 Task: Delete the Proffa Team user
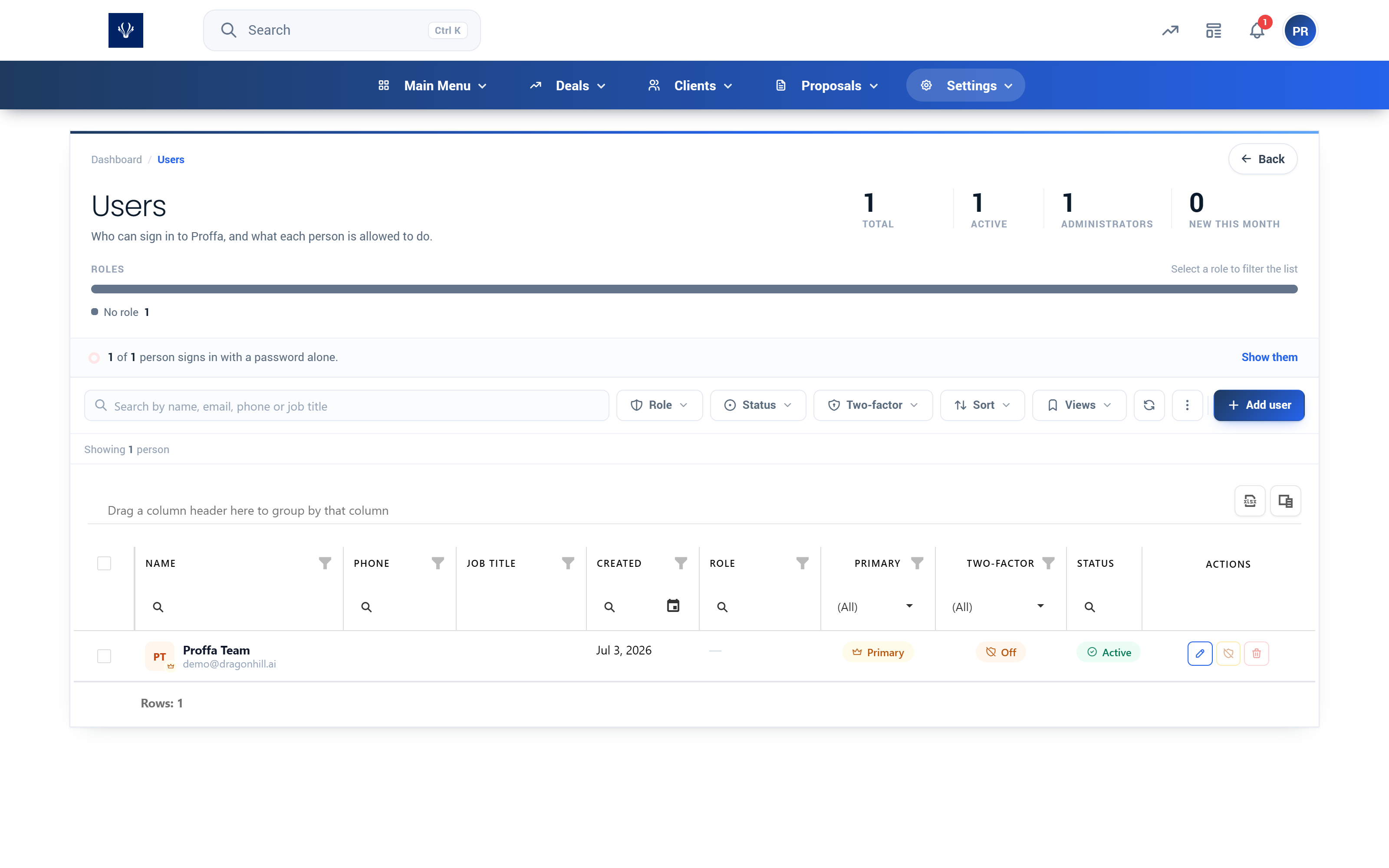click(1257, 653)
